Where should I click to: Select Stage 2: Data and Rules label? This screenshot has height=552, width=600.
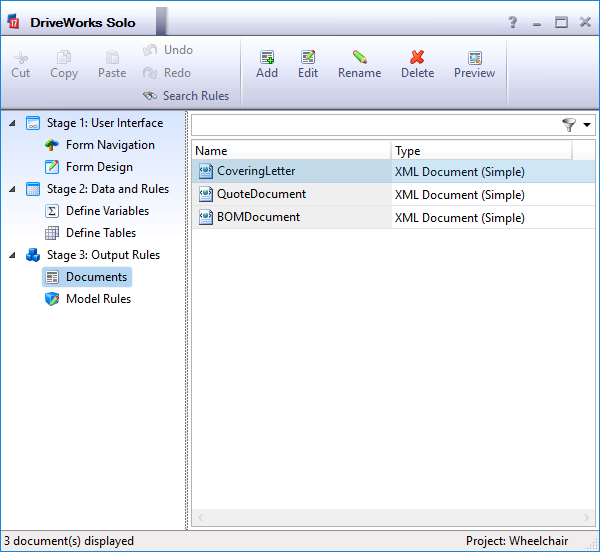(108, 189)
